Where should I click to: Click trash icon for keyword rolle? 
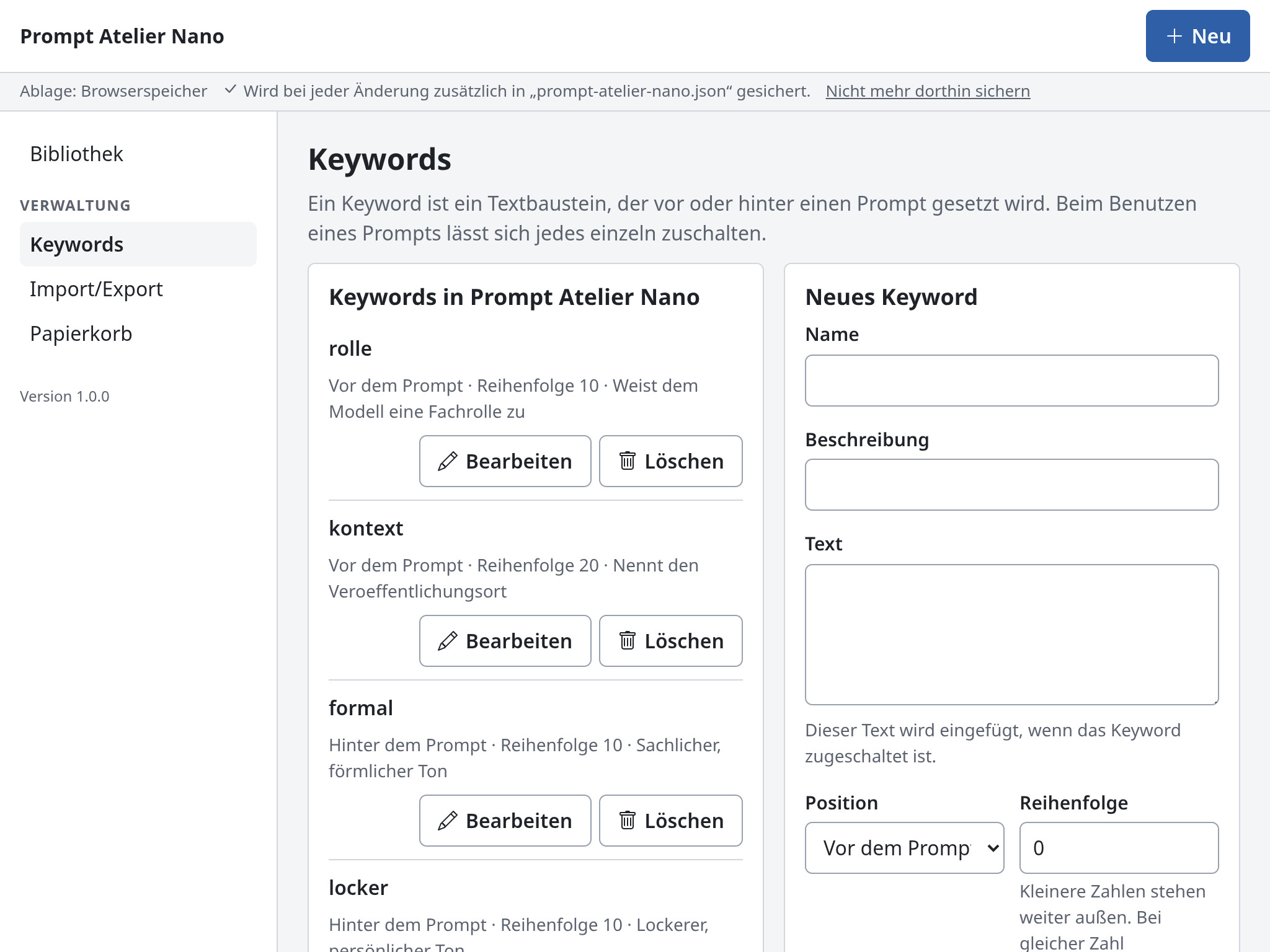coord(628,461)
